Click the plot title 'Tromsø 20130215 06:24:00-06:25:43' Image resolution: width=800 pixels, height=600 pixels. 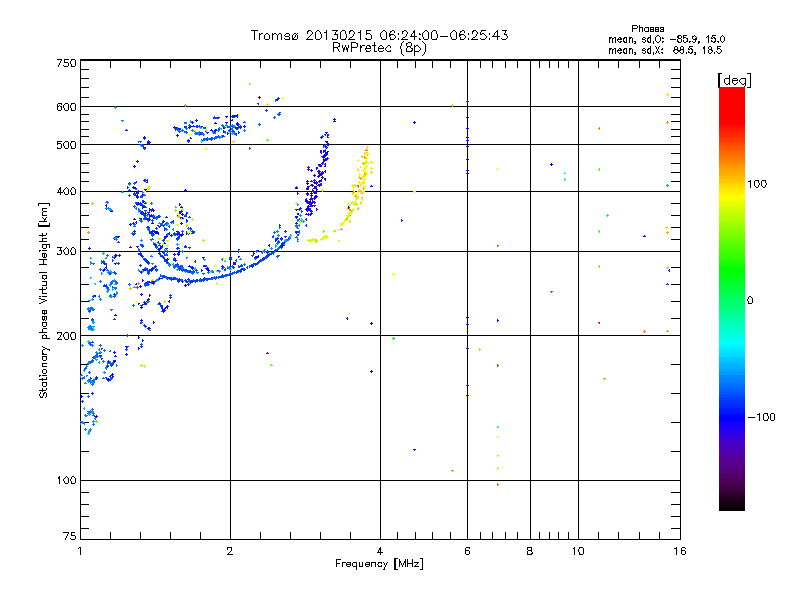[379, 35]
